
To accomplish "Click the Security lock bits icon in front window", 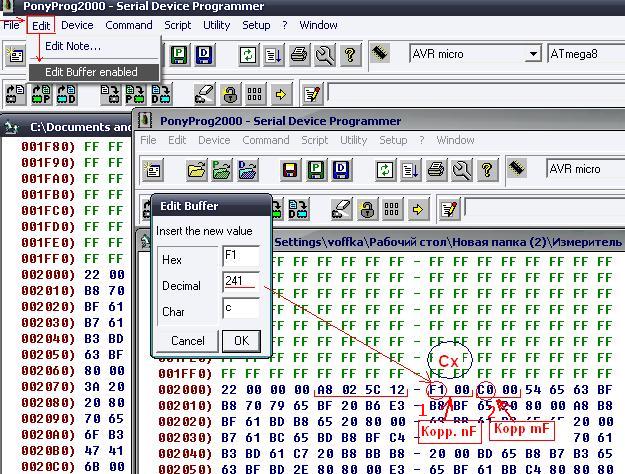I will [367, 210].
